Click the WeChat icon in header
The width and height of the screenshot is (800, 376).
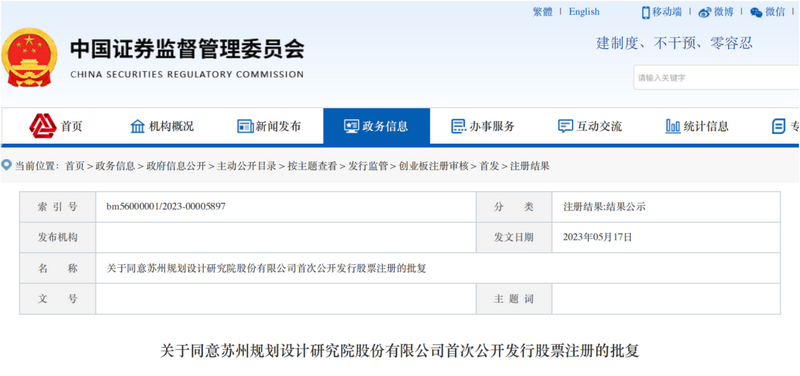pos(757,13)
